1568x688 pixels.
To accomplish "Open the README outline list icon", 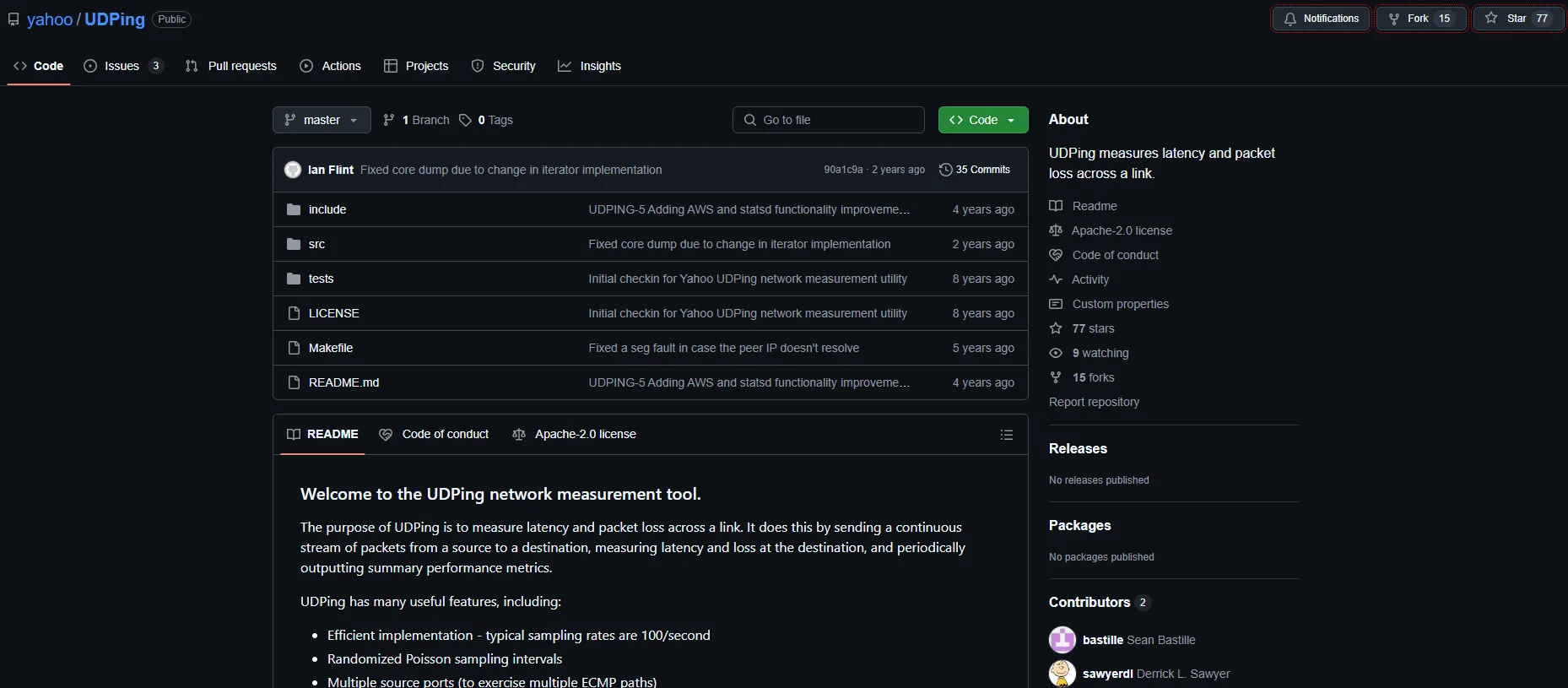I will click(1007, 435).
